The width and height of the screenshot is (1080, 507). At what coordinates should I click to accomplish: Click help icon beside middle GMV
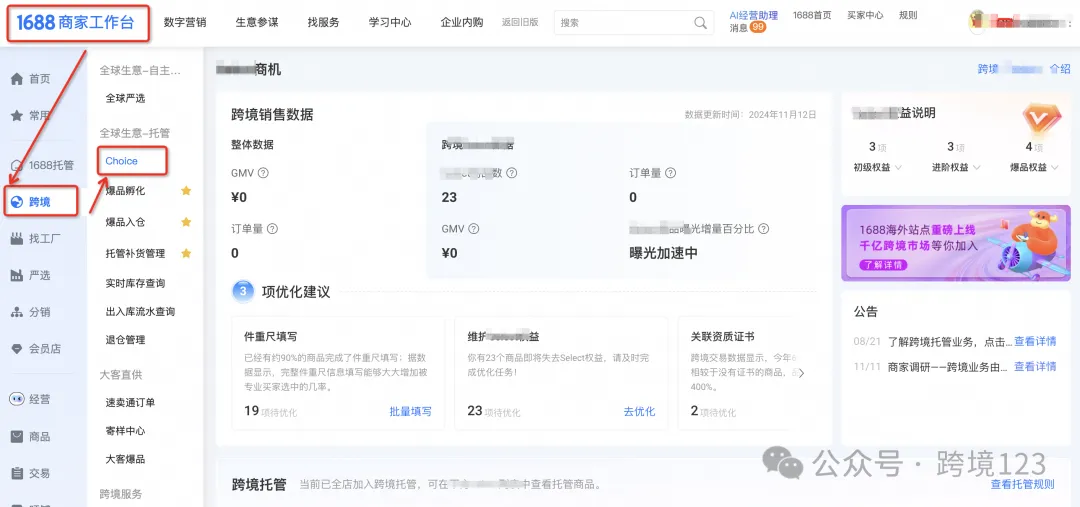pos(473,229)
